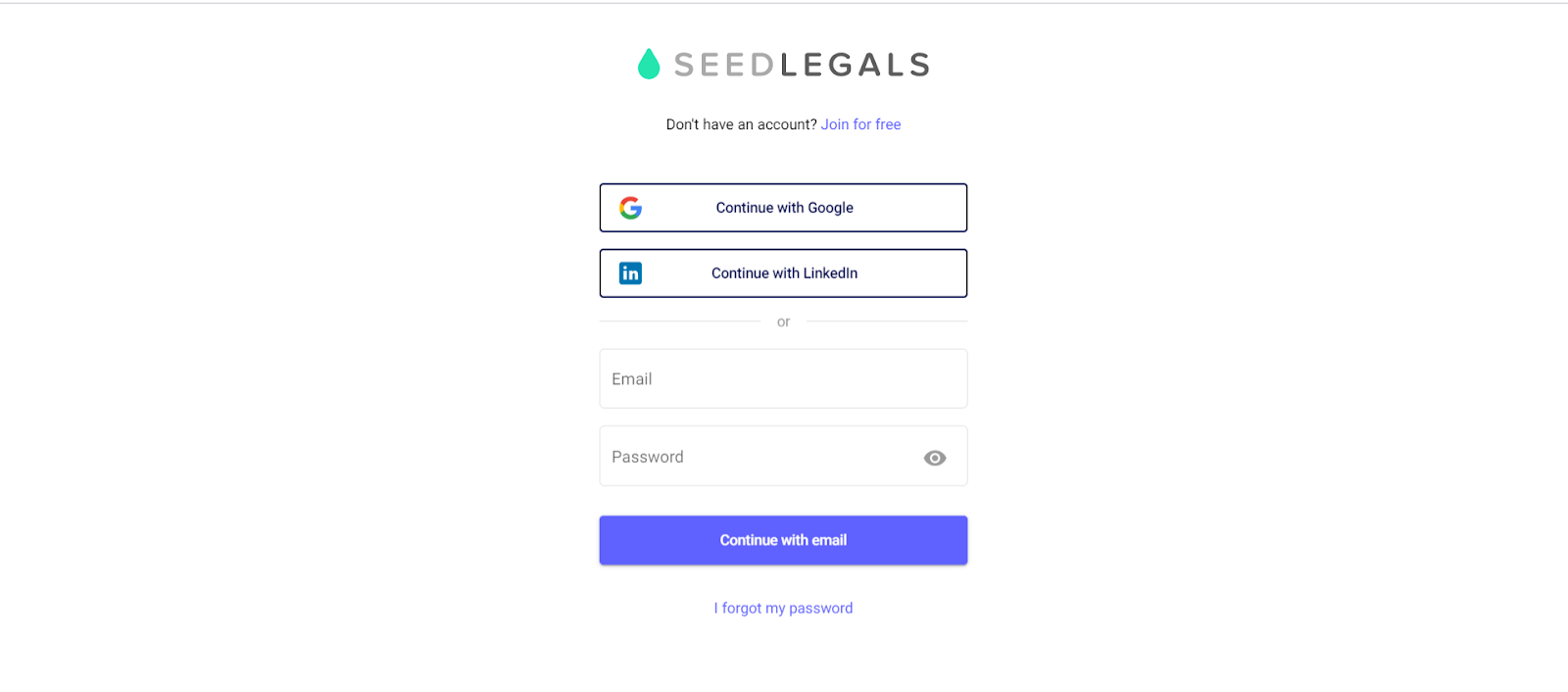Show password using the eye icon

coord(935,458)
